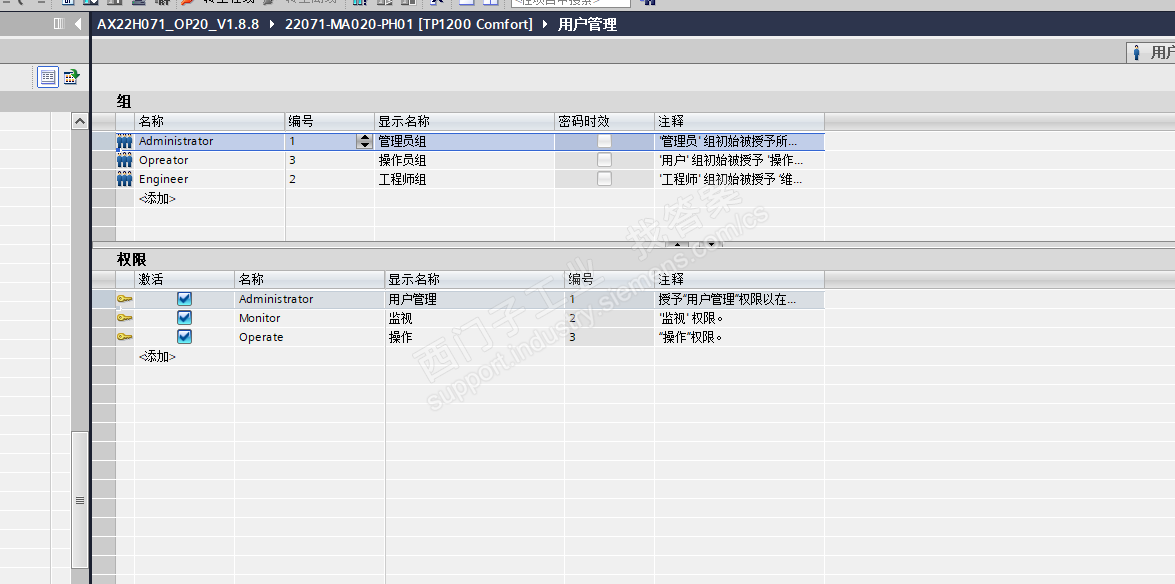Collapse the project tree with the left arrow
Screen dimensions: 1175x584
(x=78, y=25)
